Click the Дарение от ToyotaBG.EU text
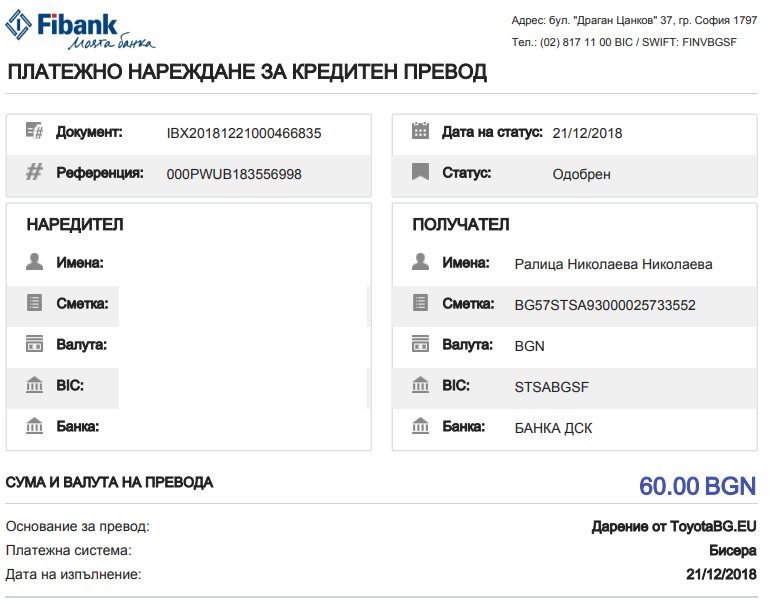The image size is (769, 603). 674,526
